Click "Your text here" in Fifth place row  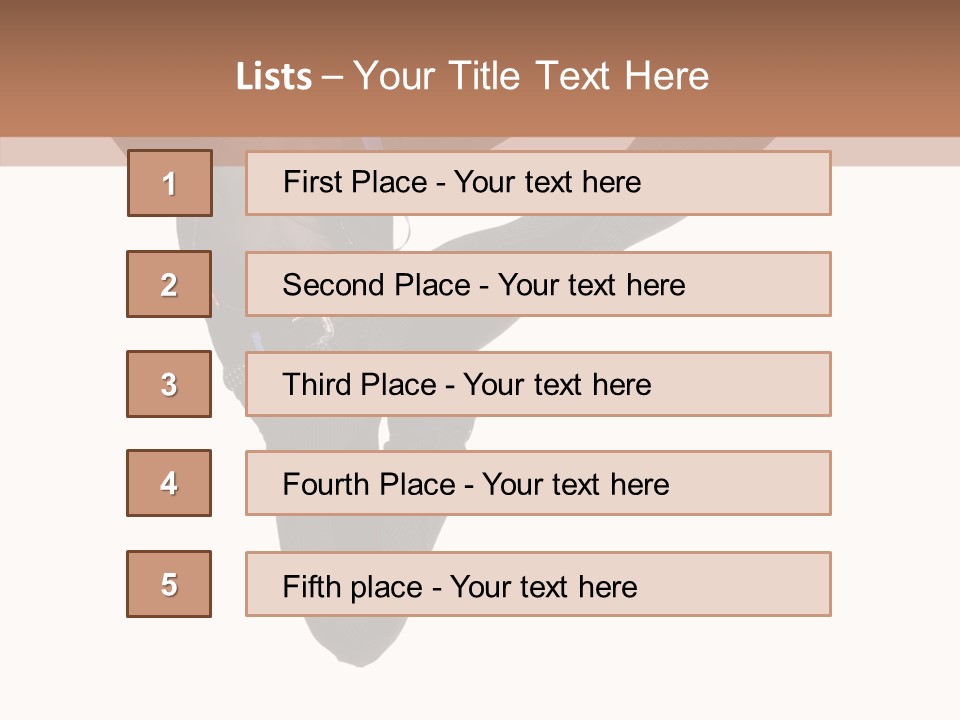pos(543,587)
